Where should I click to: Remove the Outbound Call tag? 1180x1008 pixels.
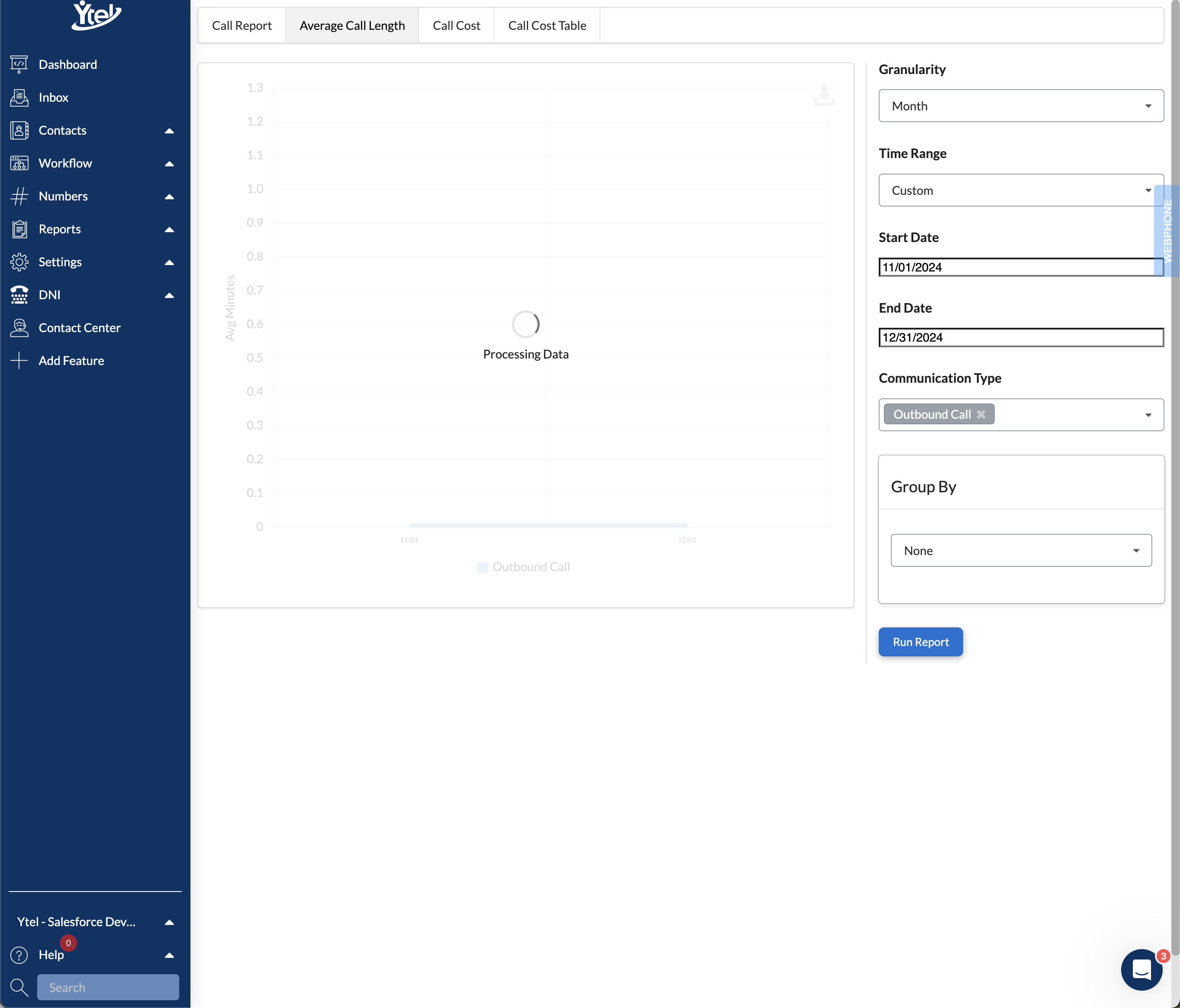(981, 414)
